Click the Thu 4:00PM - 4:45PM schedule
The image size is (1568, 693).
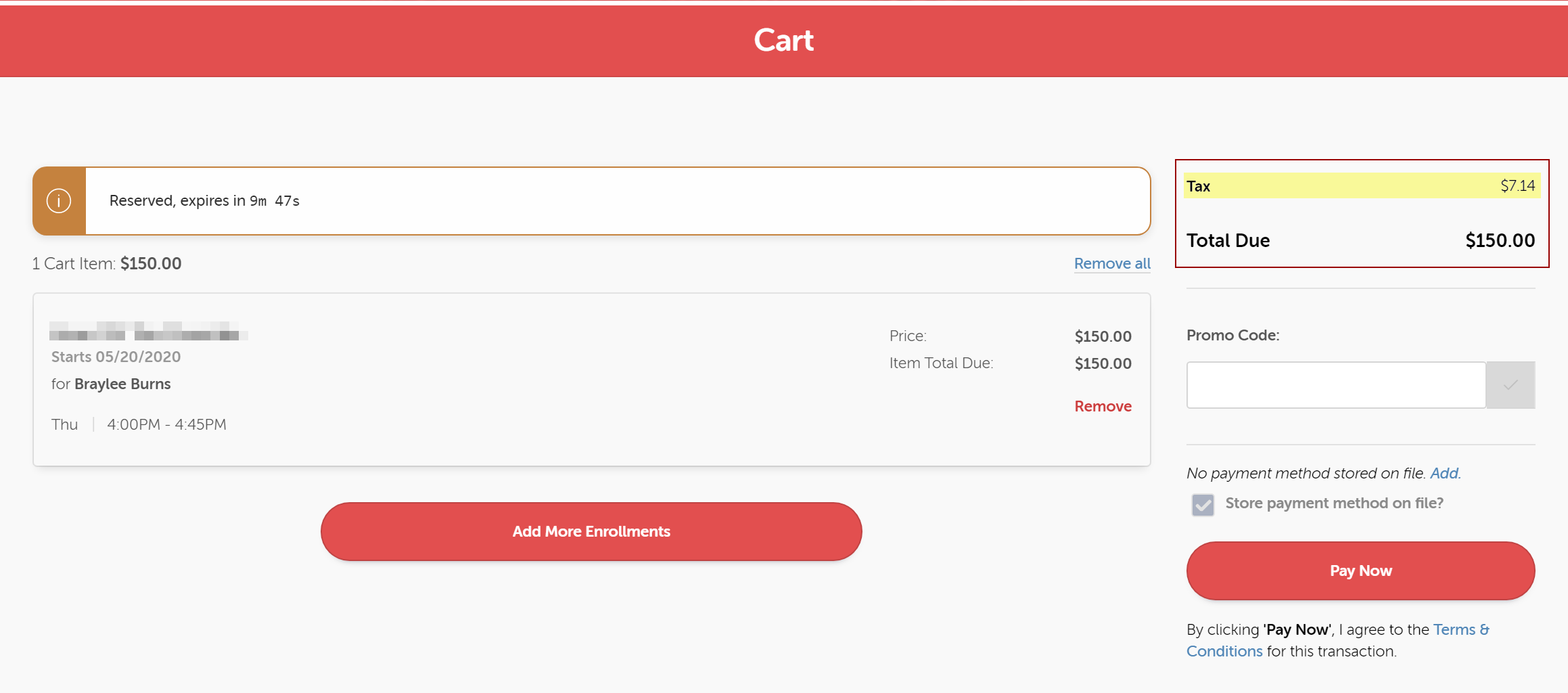pos(139,424)
